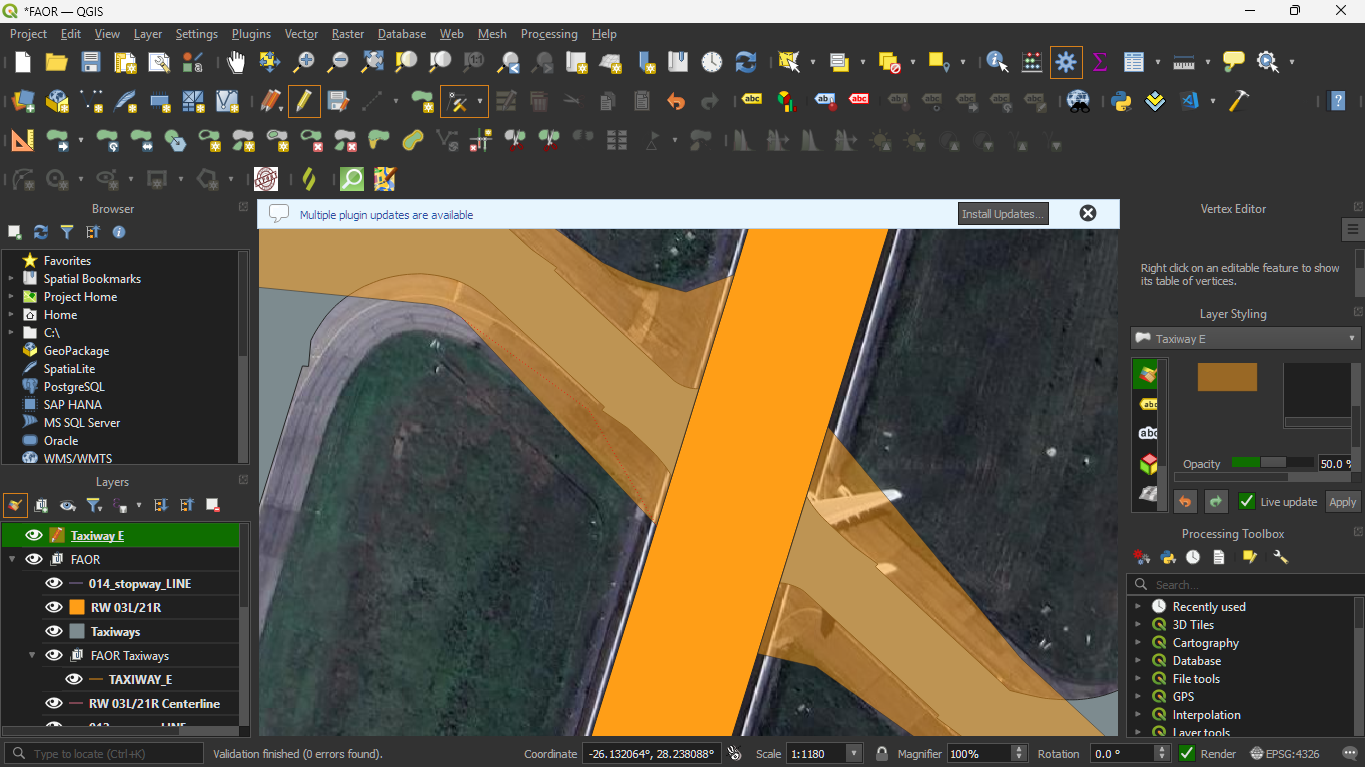Click the Pan Map hand tool
This screenshot has width=1365, height=767.
[236, 62]
